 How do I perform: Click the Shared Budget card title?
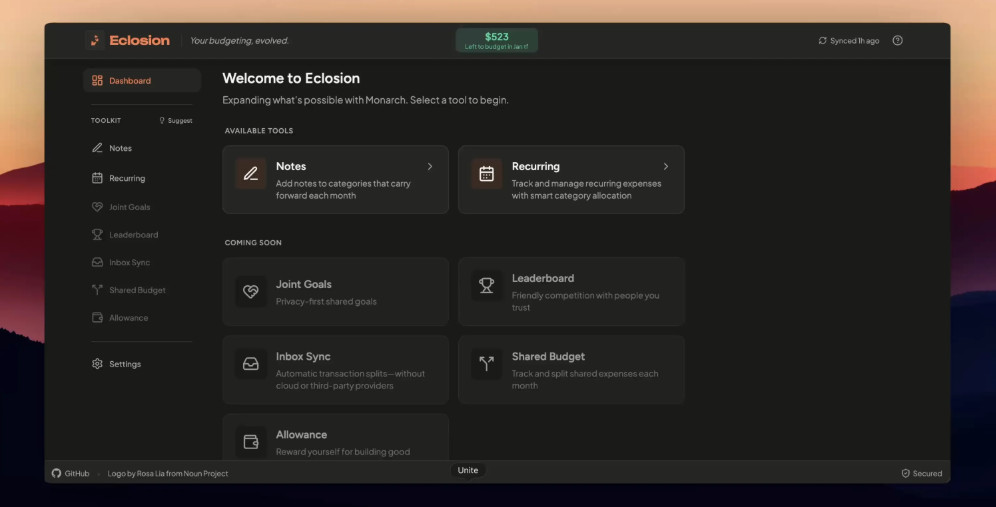(x=548, y=356)
